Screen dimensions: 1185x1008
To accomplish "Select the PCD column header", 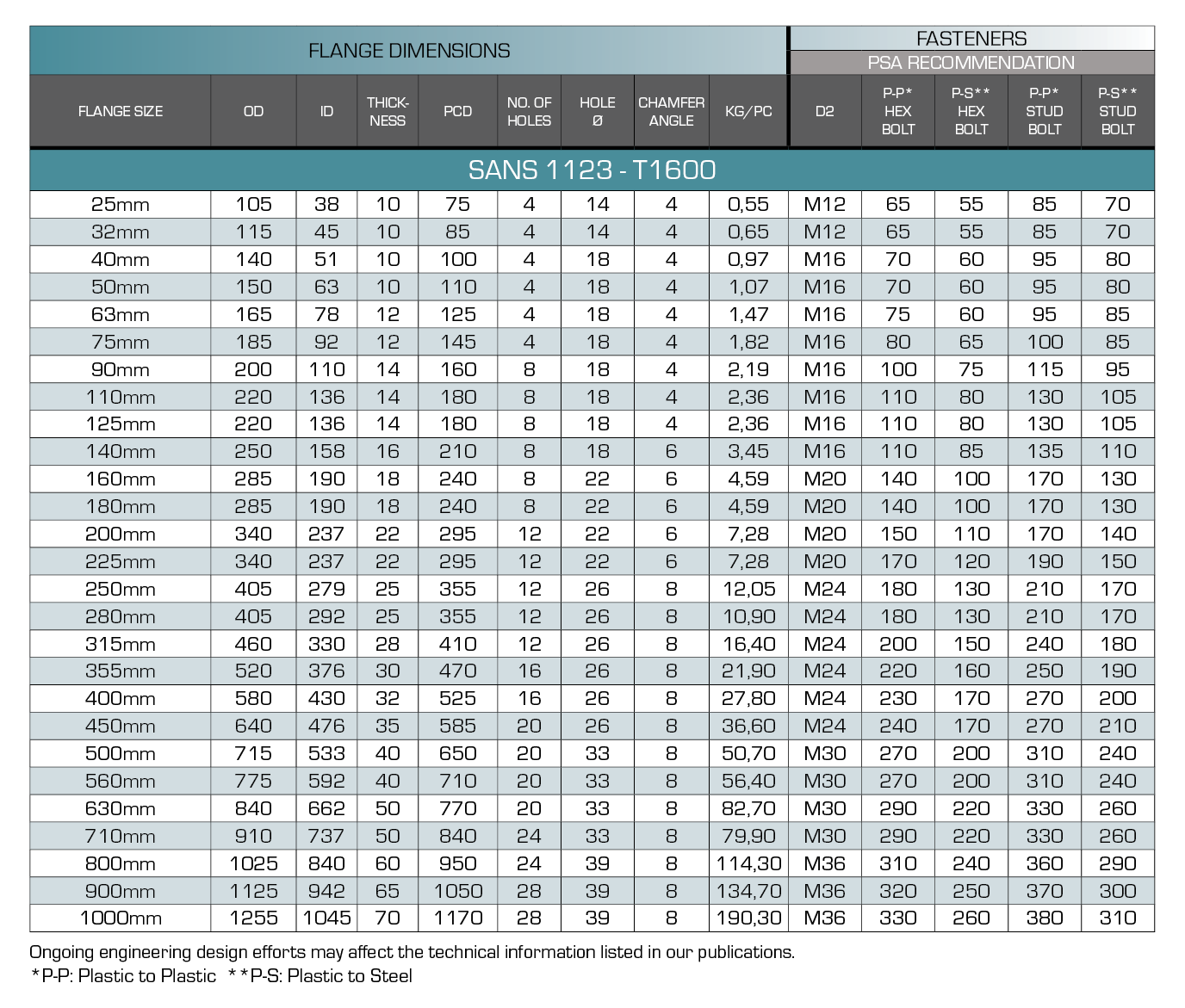I will coord(457,111).
